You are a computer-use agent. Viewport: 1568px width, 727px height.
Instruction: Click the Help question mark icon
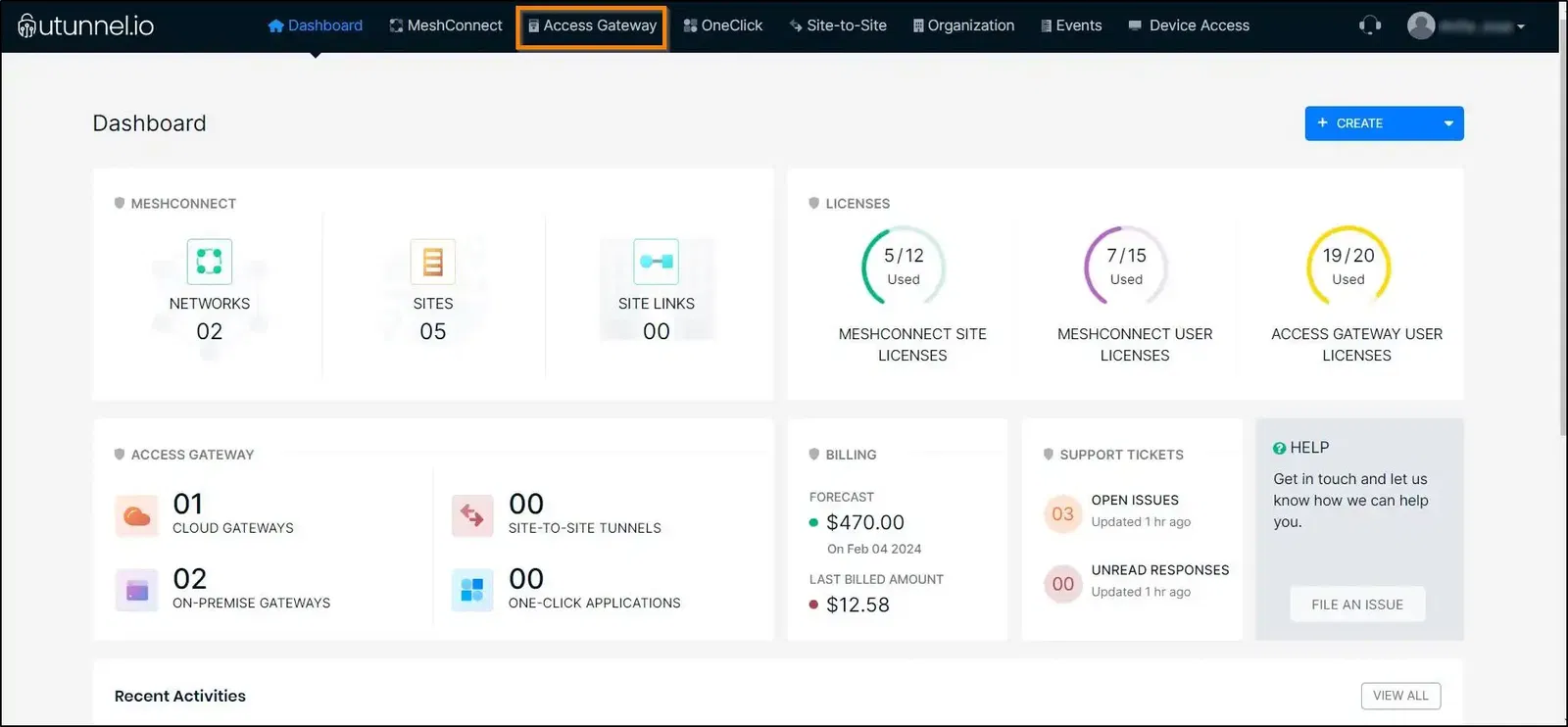[1279, 448]
